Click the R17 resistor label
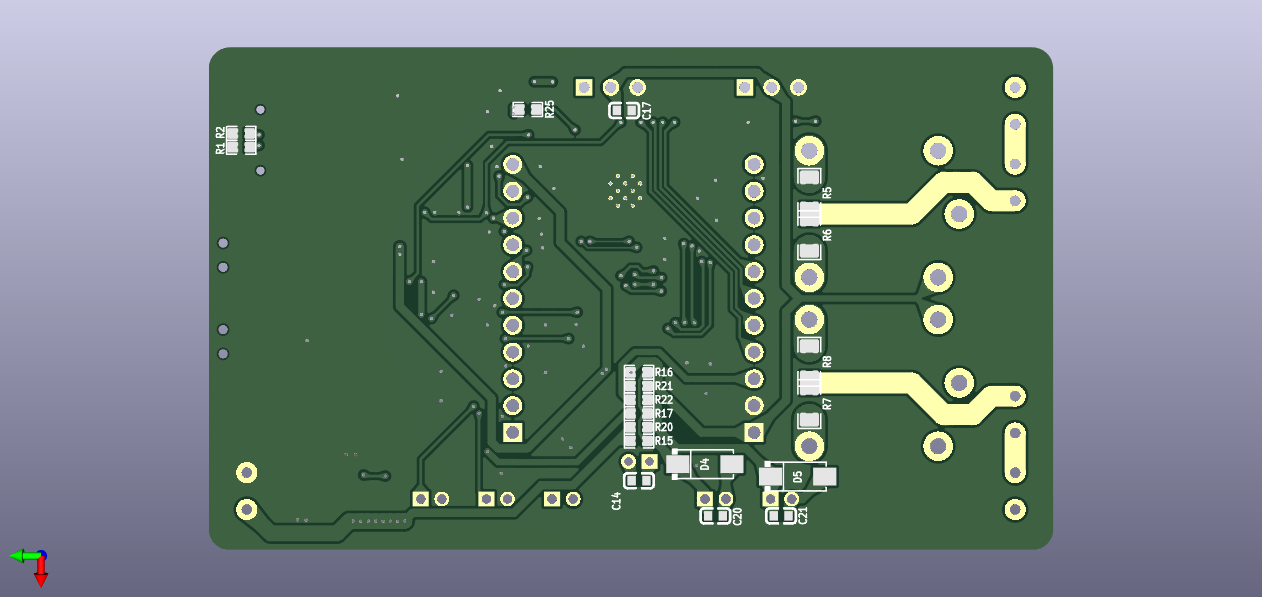1262x597 pixels. (x=664, y=414)
